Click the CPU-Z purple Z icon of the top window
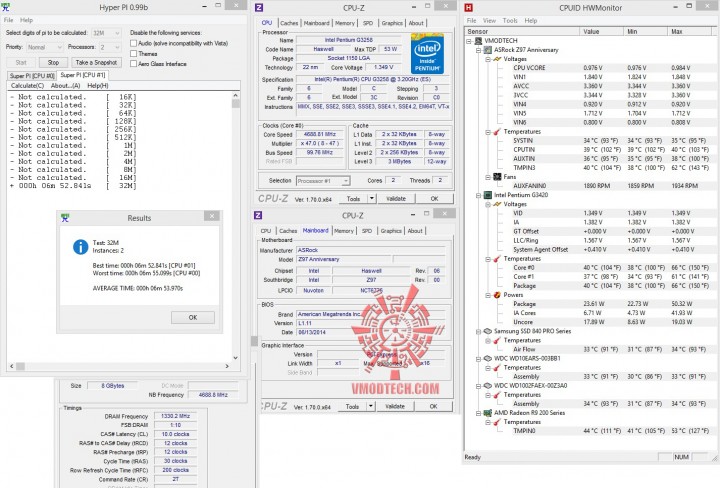Image resolution: width=720 pixels, height=488 pixels. tap(259, 7)
